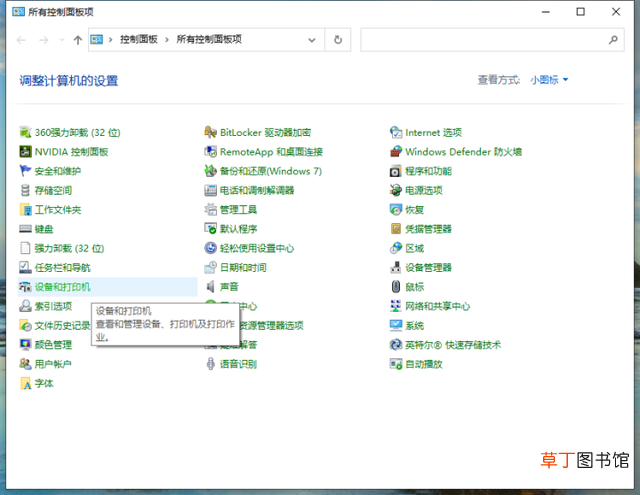The width and height of the screenshot is (640, 495).
Task: Expand chevron before 控制面板 in breadcrumb
Action: tap(110, 40)
